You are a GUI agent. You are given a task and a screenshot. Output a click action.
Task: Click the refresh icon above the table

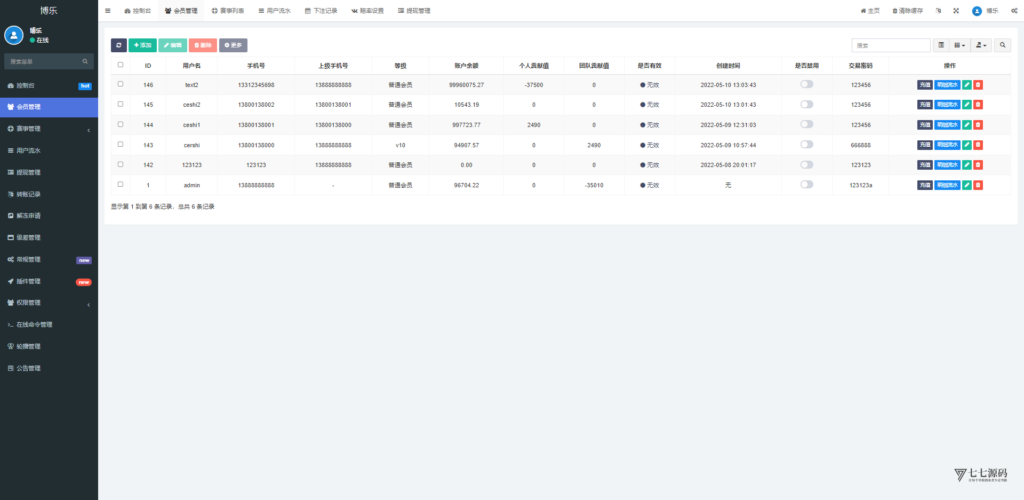(119, 45)
